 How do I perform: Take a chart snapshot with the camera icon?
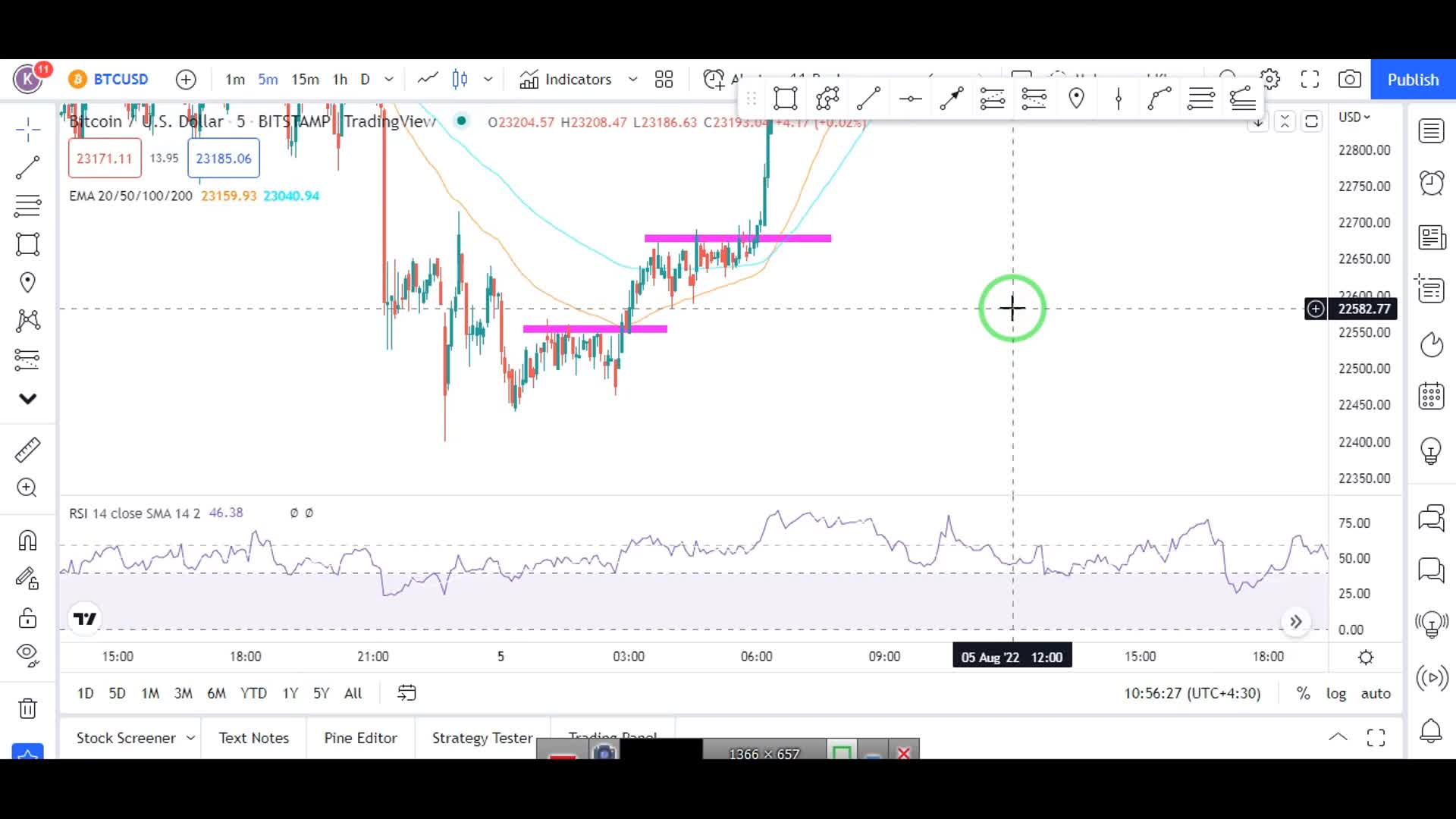pos(1349,80)
